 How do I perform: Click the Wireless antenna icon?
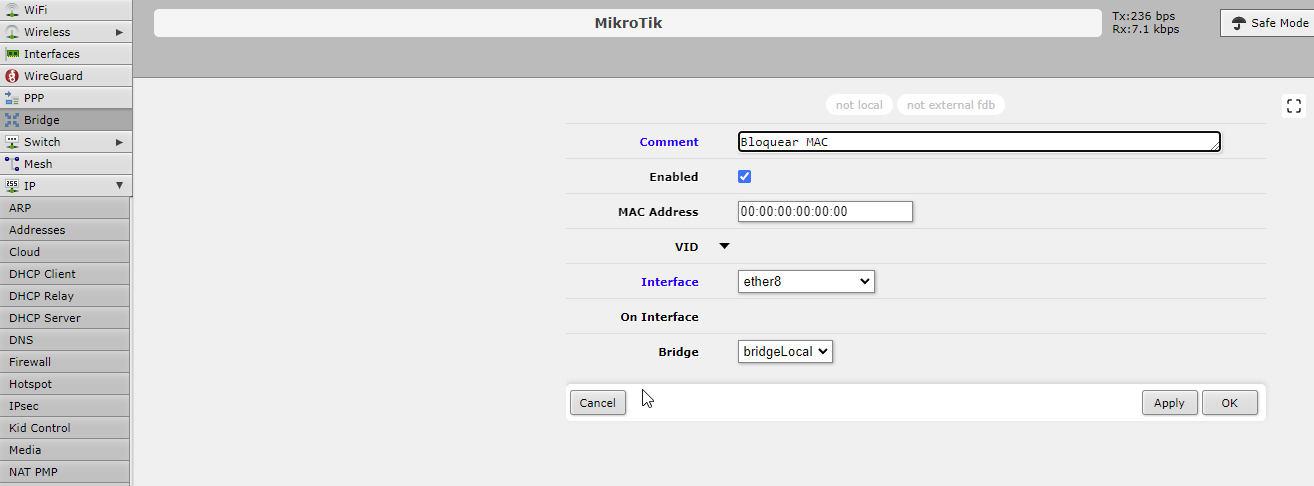coord(12,32)
